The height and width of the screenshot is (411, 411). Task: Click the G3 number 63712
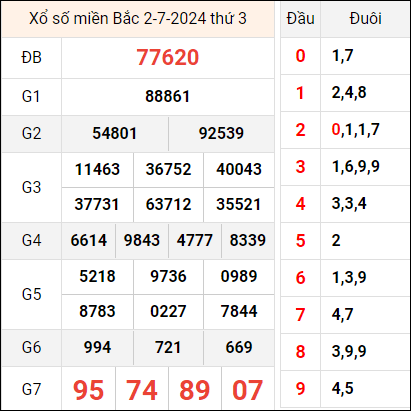168,204
